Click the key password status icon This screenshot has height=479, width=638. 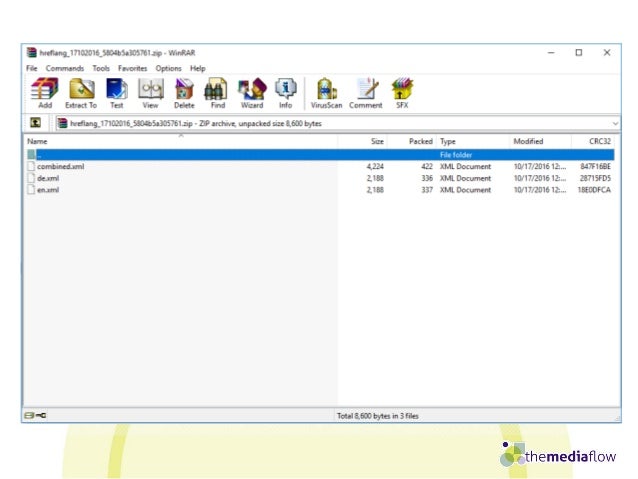41,415
